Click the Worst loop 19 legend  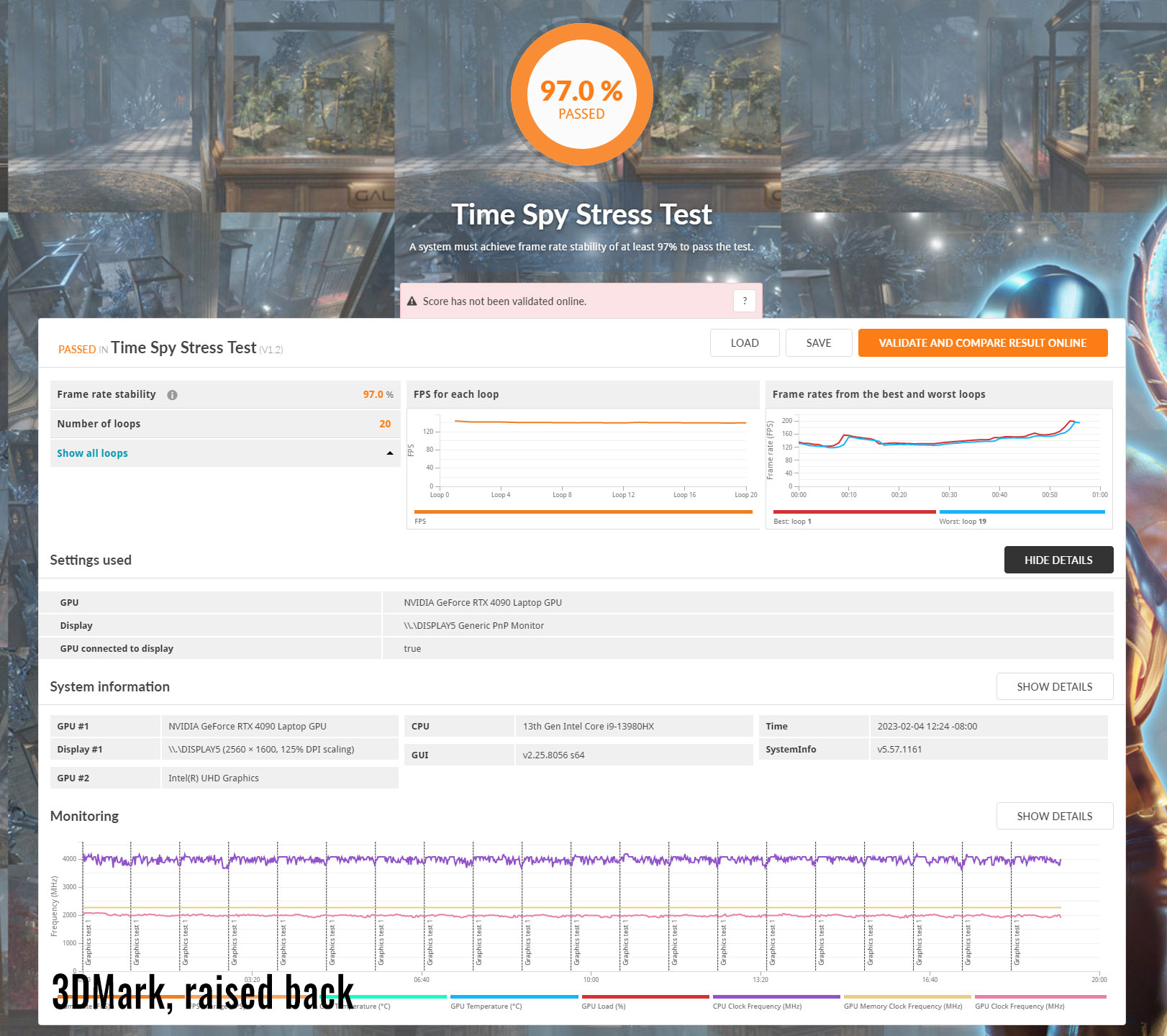pyautogui.click(x=1022, y=516)
